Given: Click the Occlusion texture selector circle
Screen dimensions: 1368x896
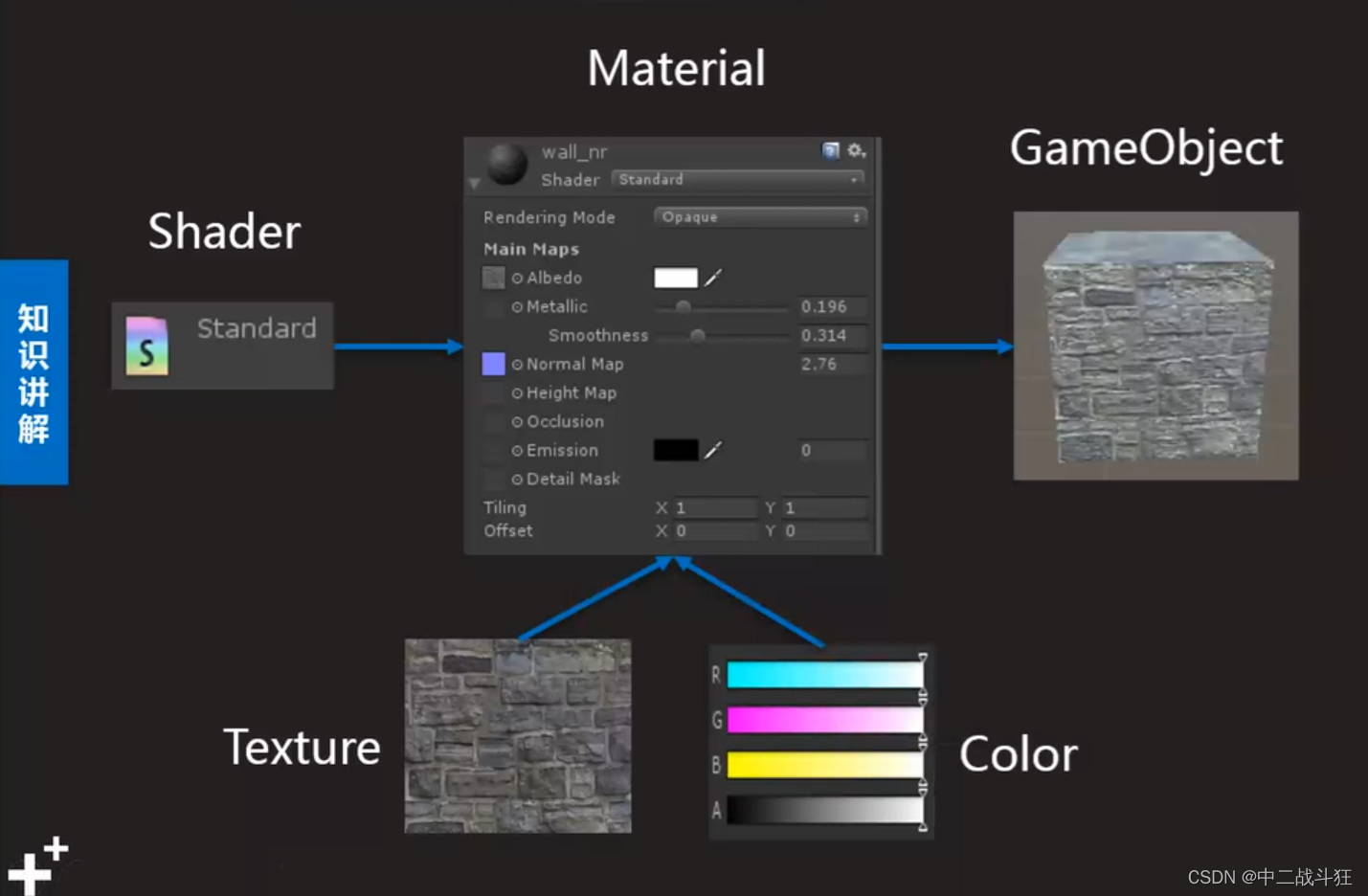Looking at the screenshot, I should tap(517, 421).
